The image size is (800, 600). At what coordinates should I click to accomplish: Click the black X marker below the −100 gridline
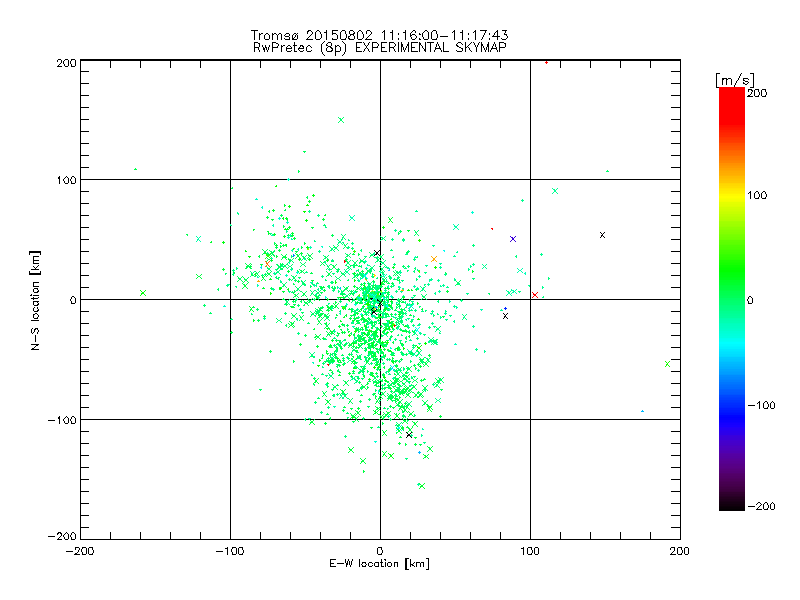pyautogui.click(x=409, y=435)
